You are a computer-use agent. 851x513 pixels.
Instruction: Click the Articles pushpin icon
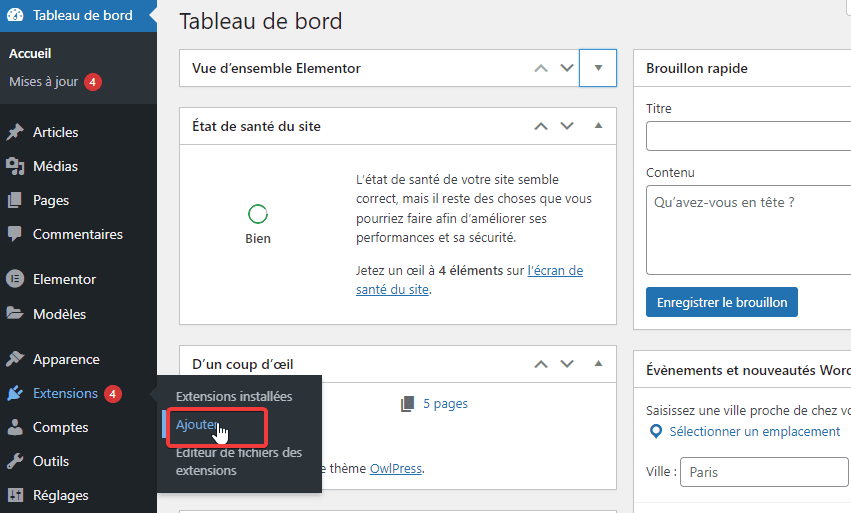coord(15,132)
